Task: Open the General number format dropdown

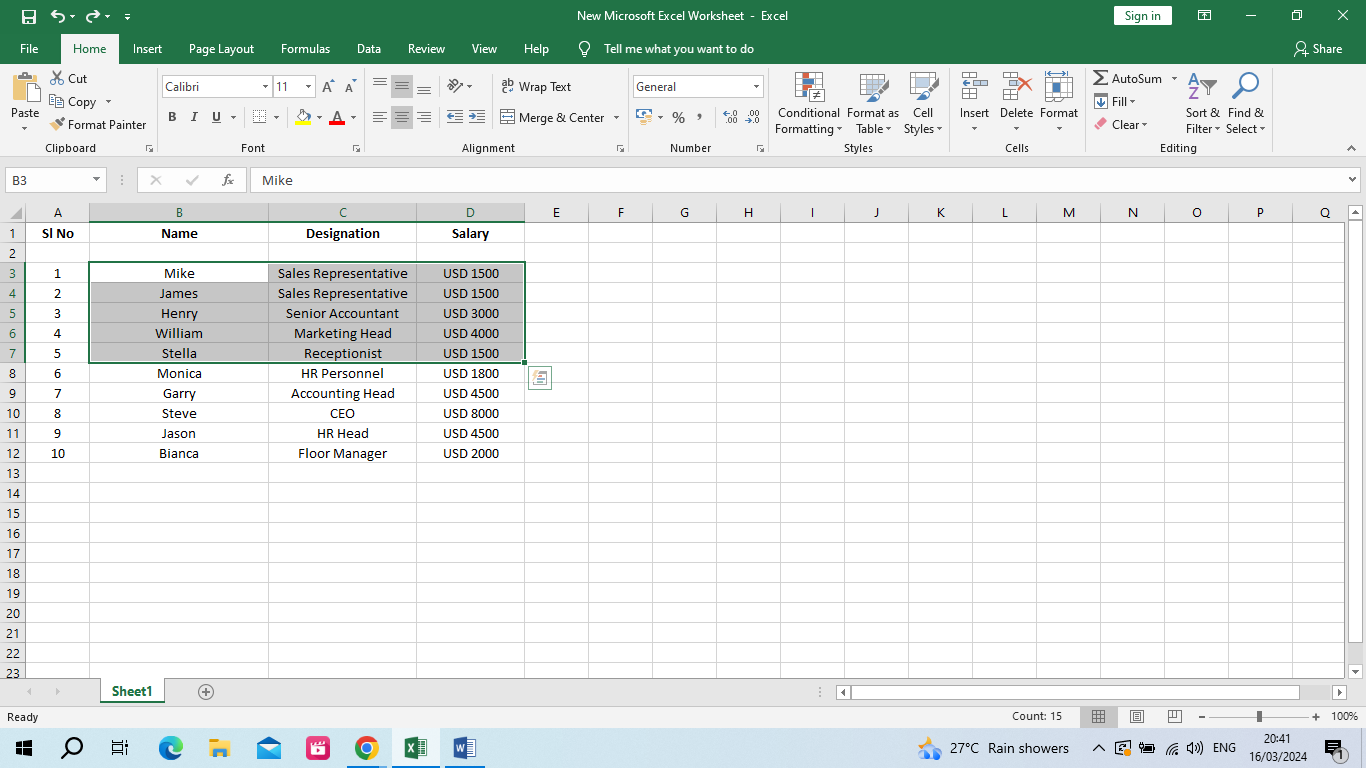Action: coord(756,87)
